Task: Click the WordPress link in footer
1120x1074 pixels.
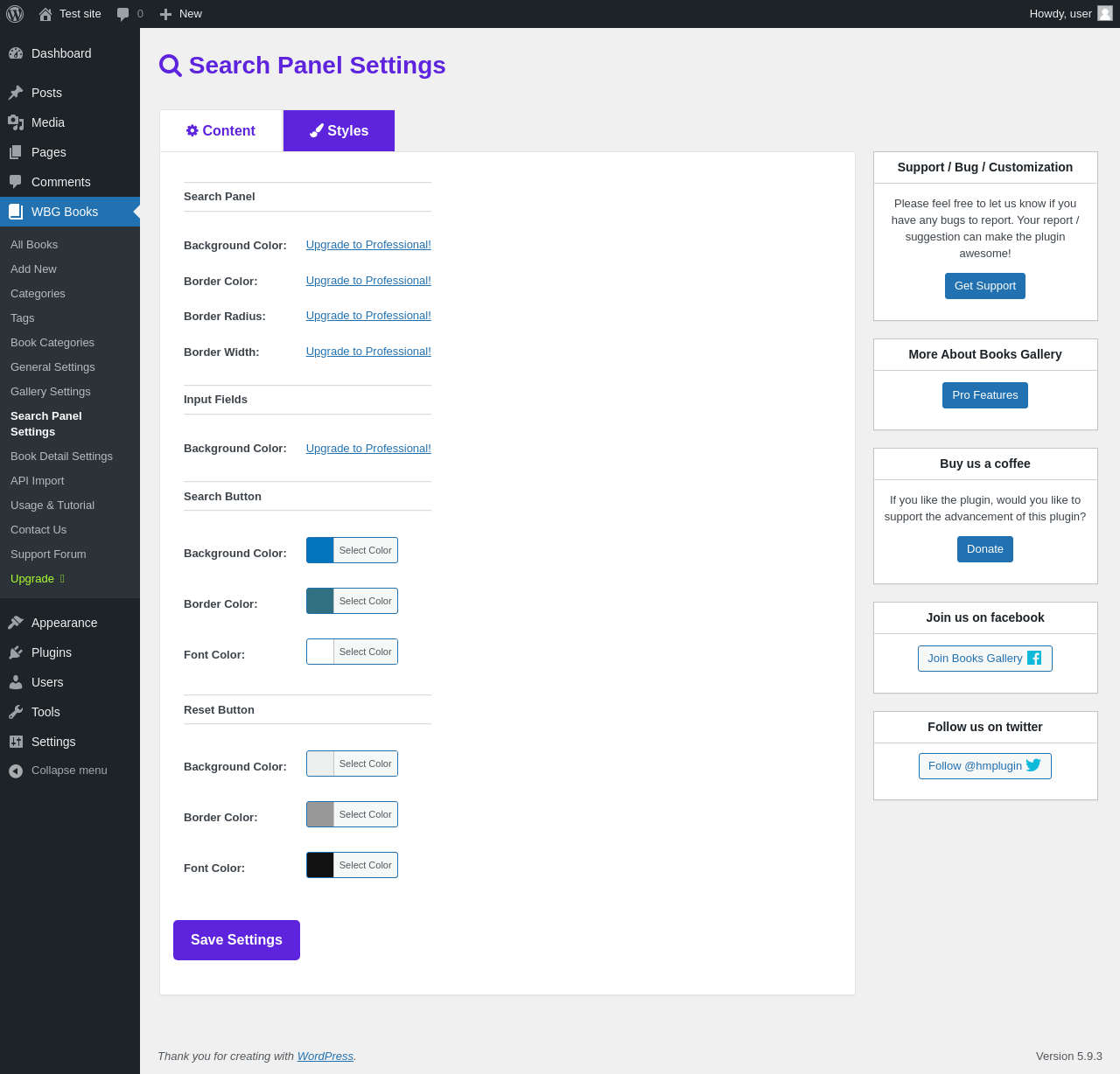Action: (325, 1057)
